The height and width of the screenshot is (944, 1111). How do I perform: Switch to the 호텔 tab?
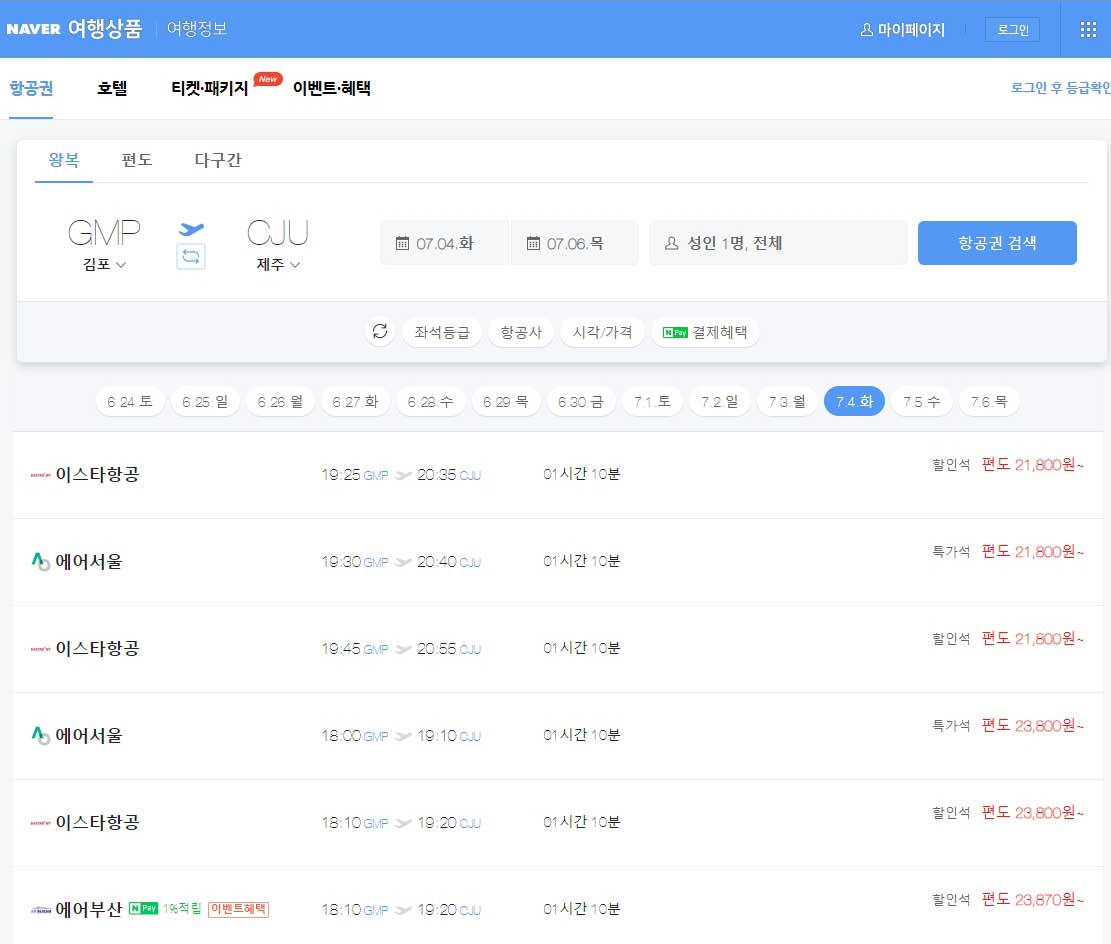pyautogui.click(x=112, y=88)
